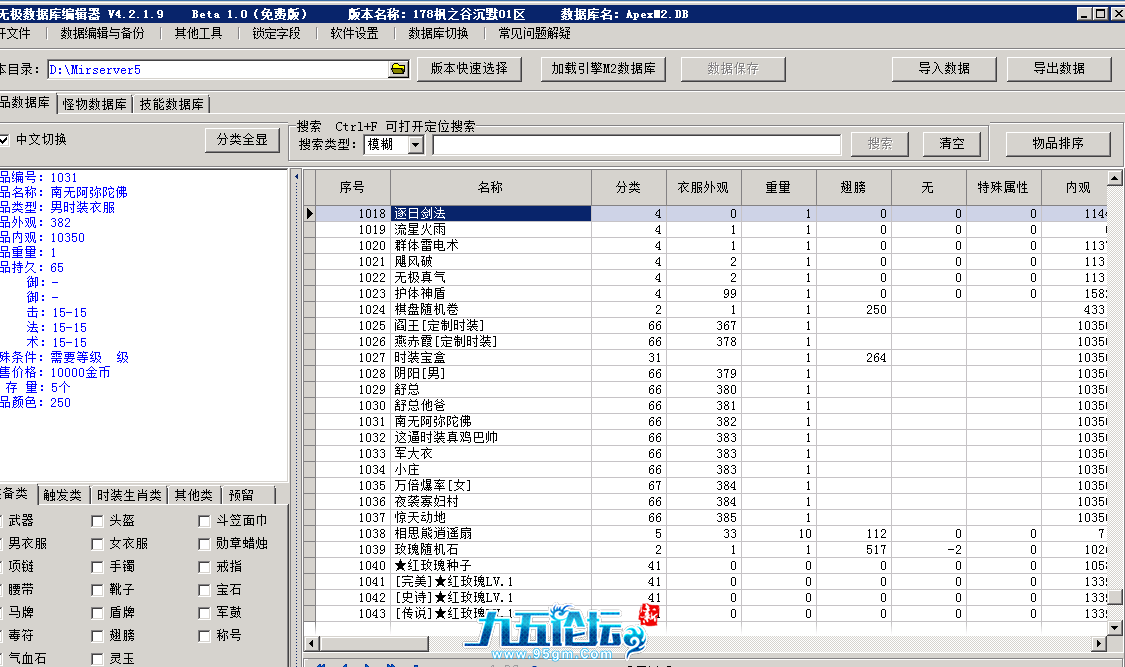
Task: Switch to the 时装生肖类 tab
Action: coord(127,496)
